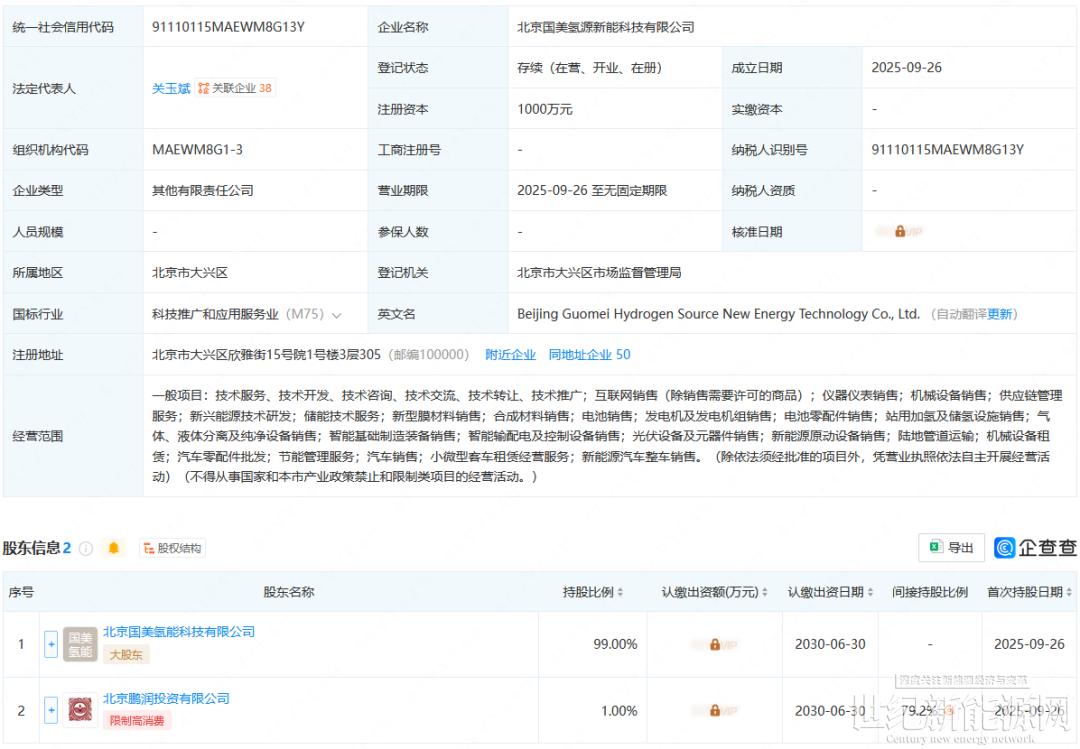Click the 企查查 logo

pyautogui.click(x=1036, y=547)
